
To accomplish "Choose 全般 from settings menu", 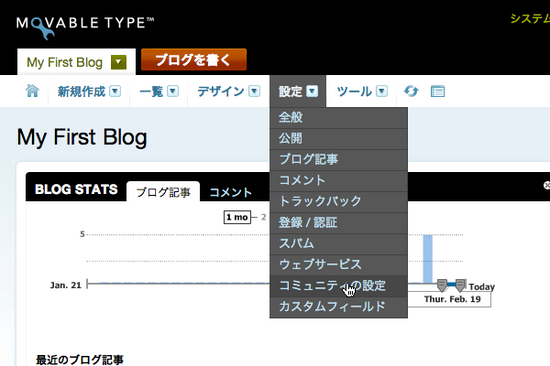I will (x=338, y=117).
